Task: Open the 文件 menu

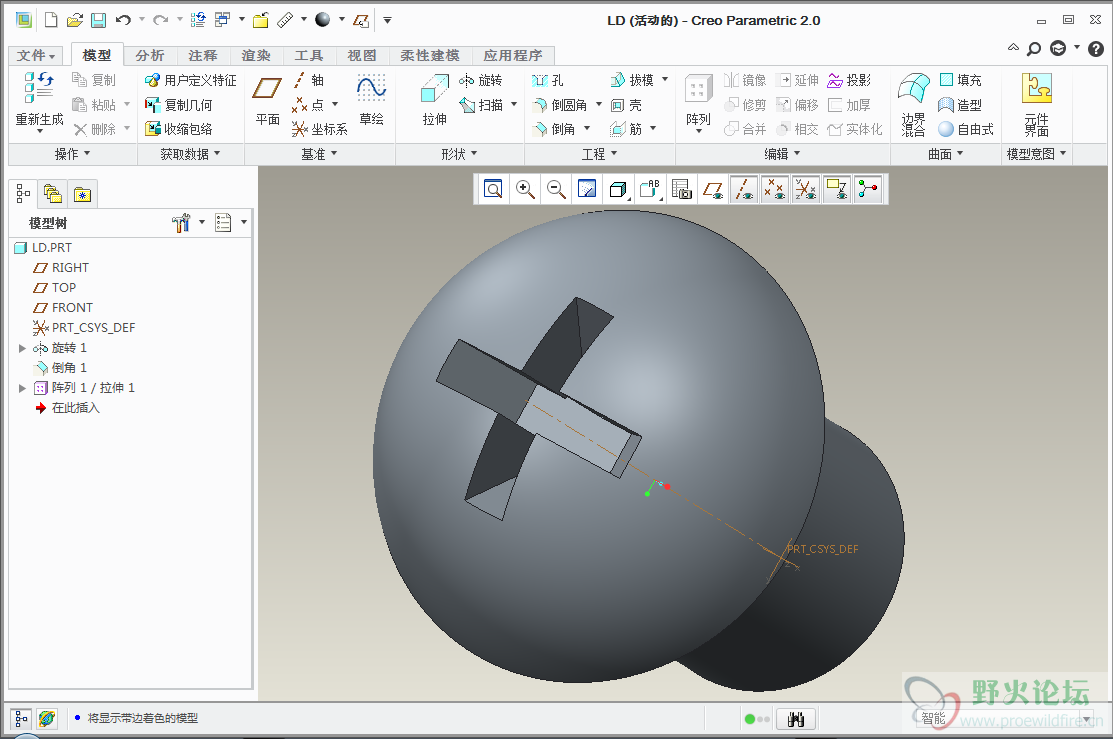Action: (35, 55)
